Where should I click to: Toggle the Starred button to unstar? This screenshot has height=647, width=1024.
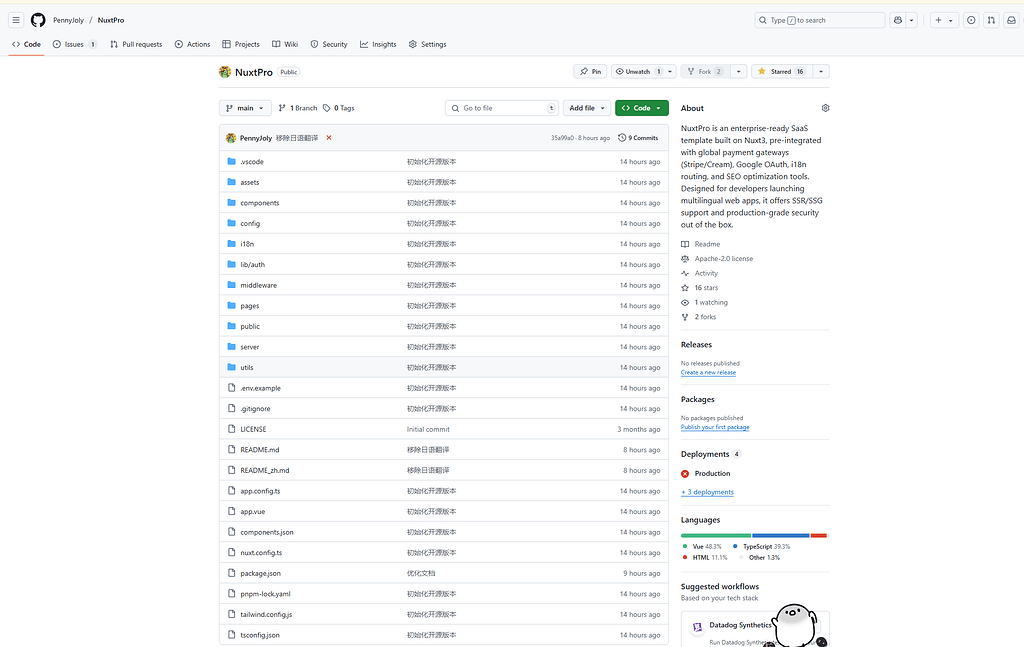[x=782, y=72]
